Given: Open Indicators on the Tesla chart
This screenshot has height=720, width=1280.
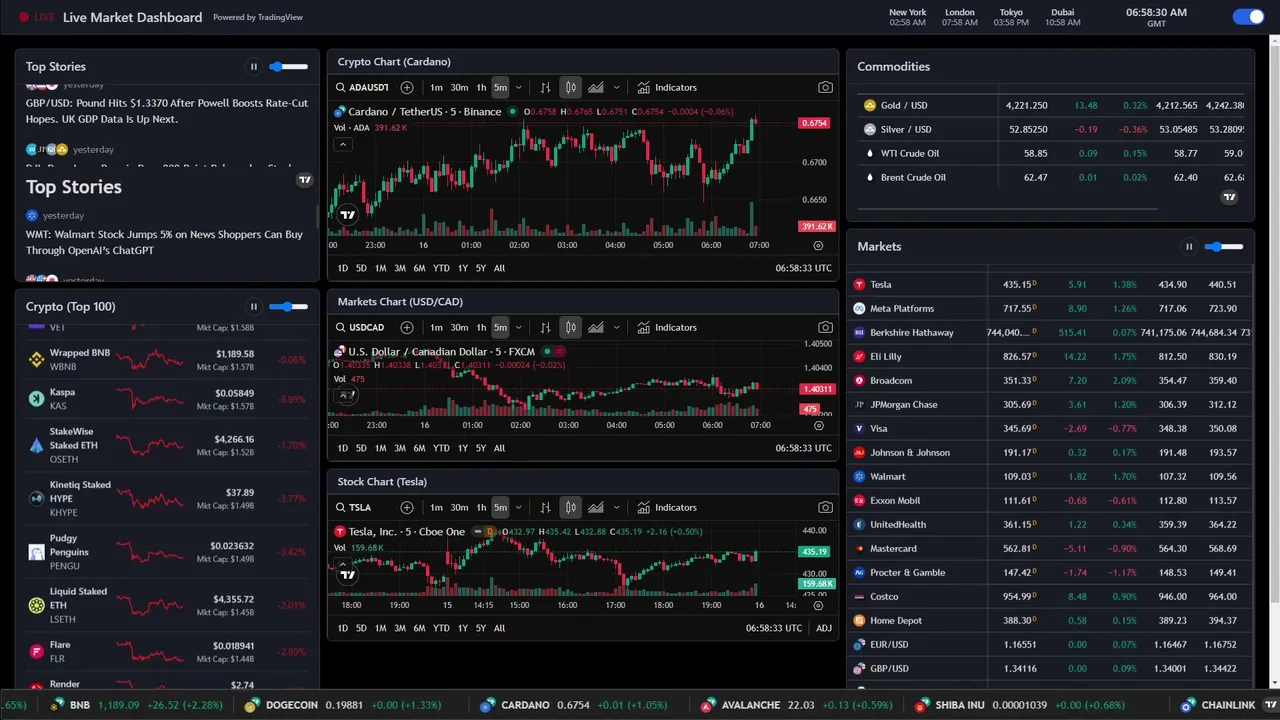Looking at the screenshot, I should tap(667, 507).
